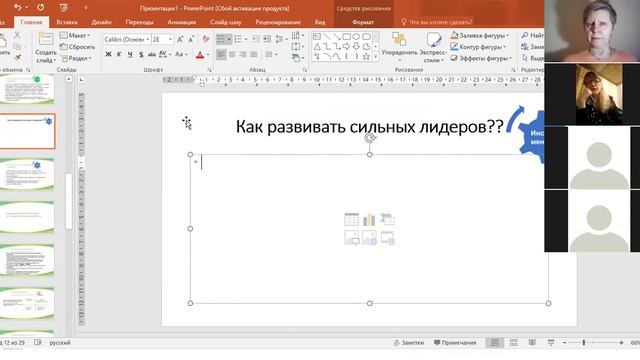Open the Раздел section dropdown

(76, 58)
